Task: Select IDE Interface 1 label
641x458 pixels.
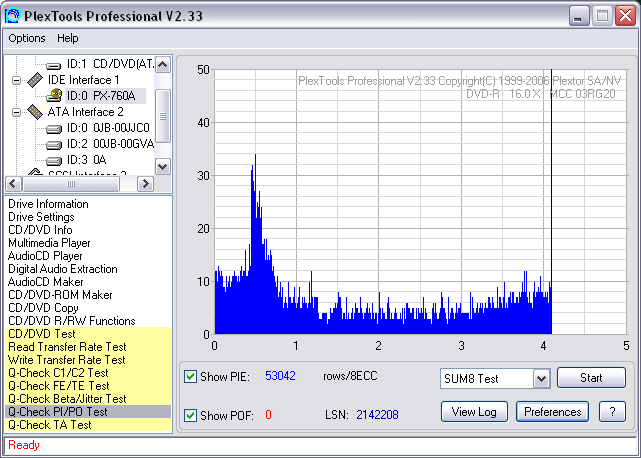Action: [x=83, y=80]
